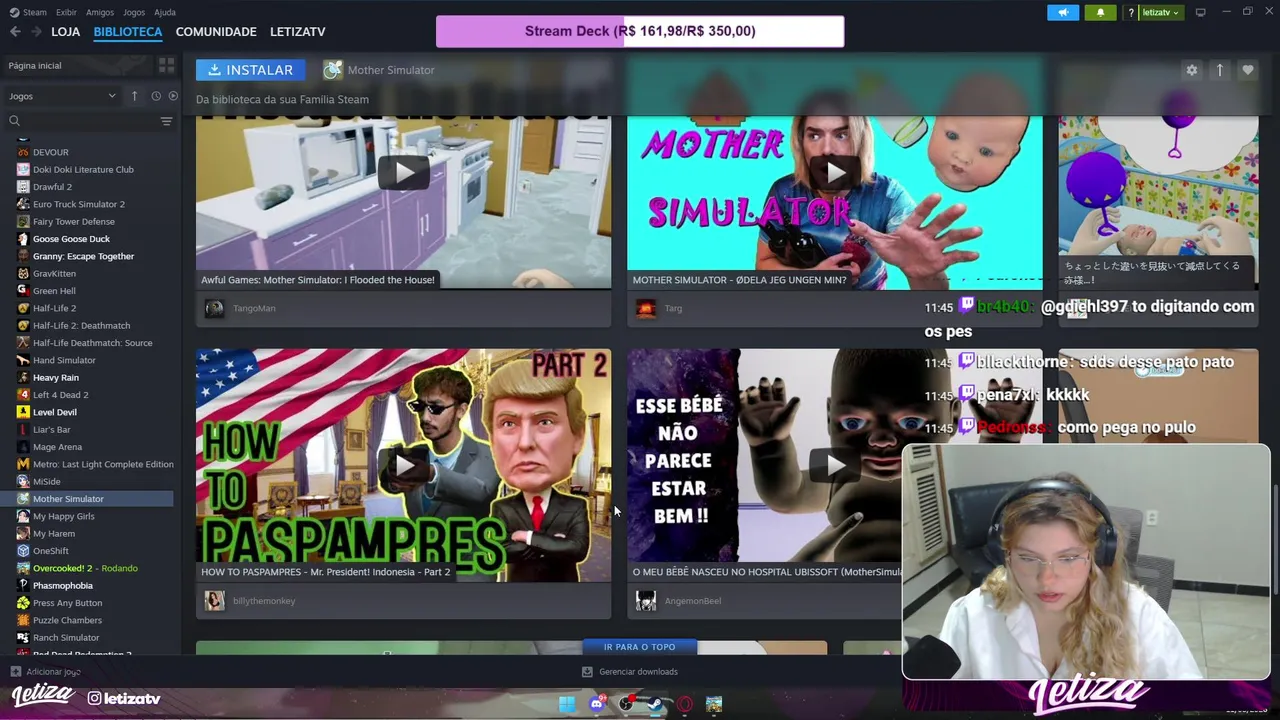Go back with the left arrow
1280x720 pixels.
tap(15, 31)
